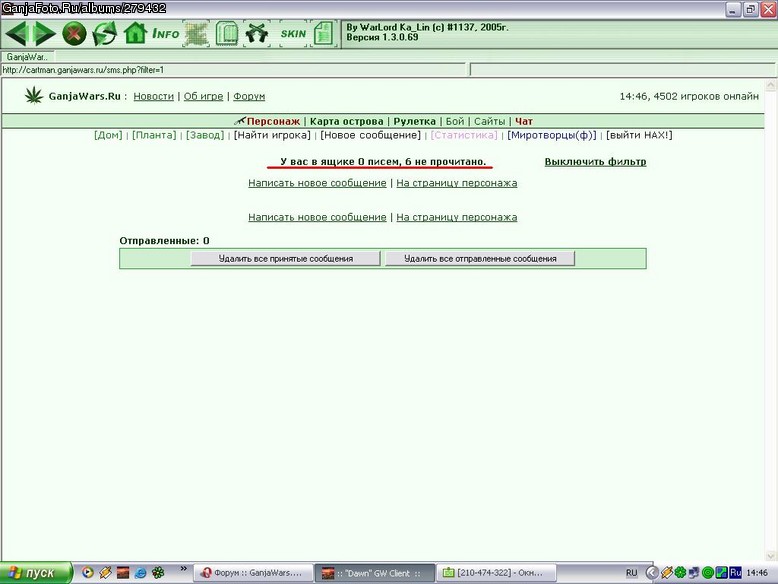The height and width of the screenshot is (584, 778).
Task: Click the empty field right of address bar
Action: pyautogui.click(x=622, y=70)
